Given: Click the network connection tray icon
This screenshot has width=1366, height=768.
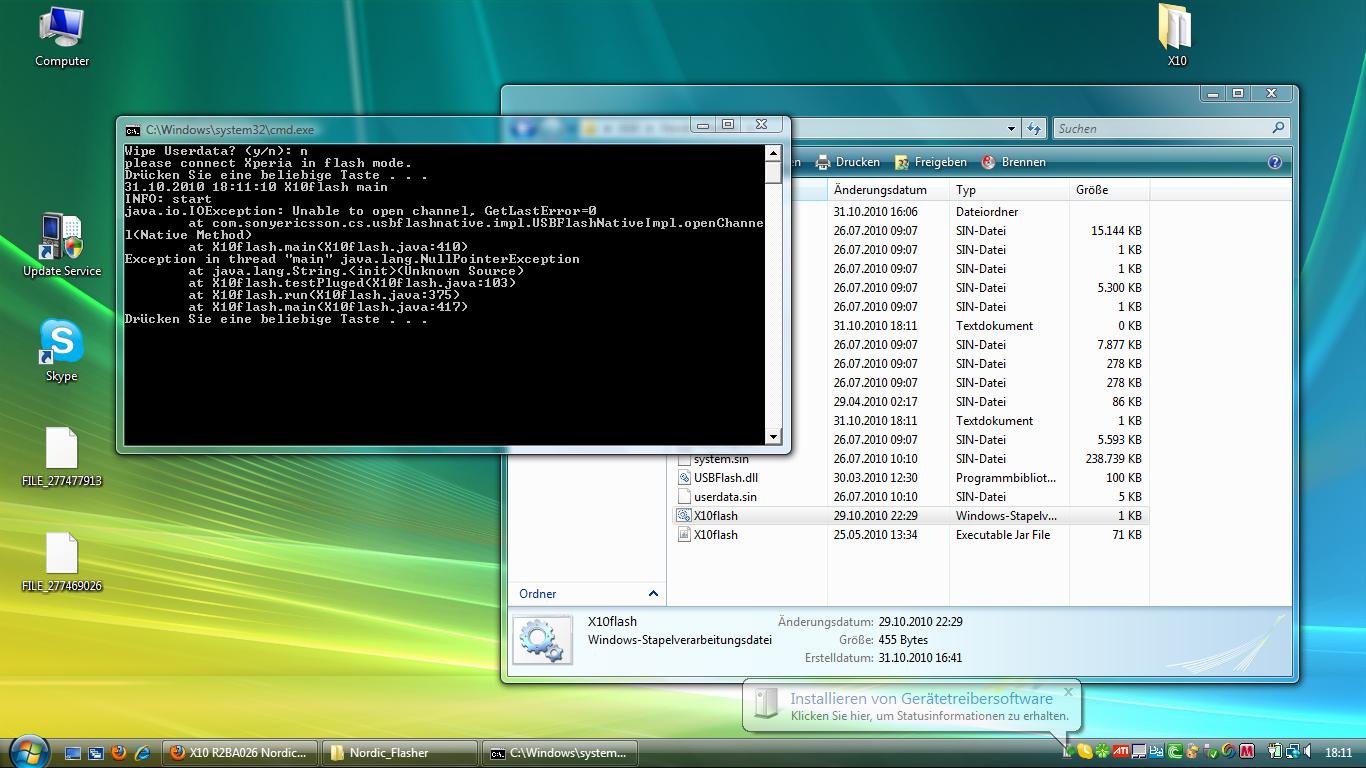Looking at the screenshot, I should 1293,751.
